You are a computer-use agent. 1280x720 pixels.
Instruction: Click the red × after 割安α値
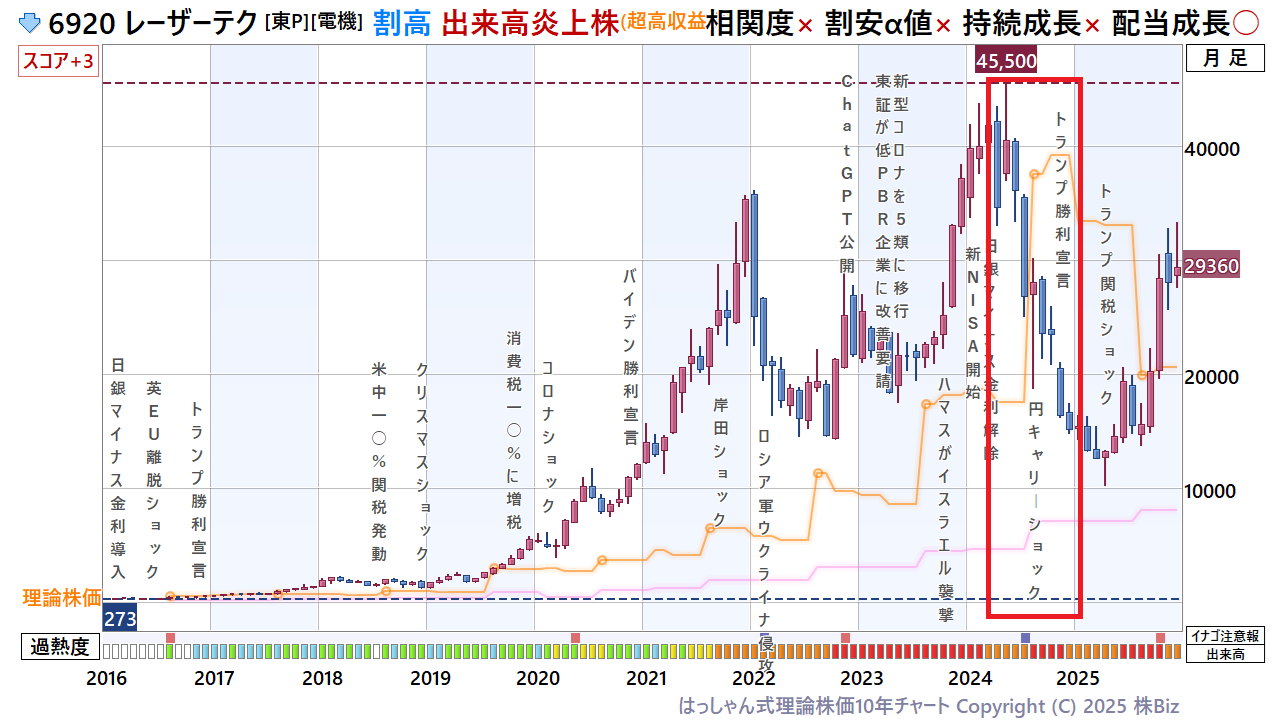pyautogui.click(x=942, y=26)
